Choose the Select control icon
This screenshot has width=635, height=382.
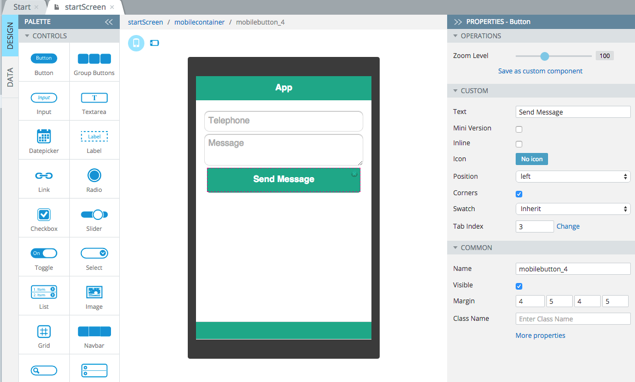click(x=94, y=253)
